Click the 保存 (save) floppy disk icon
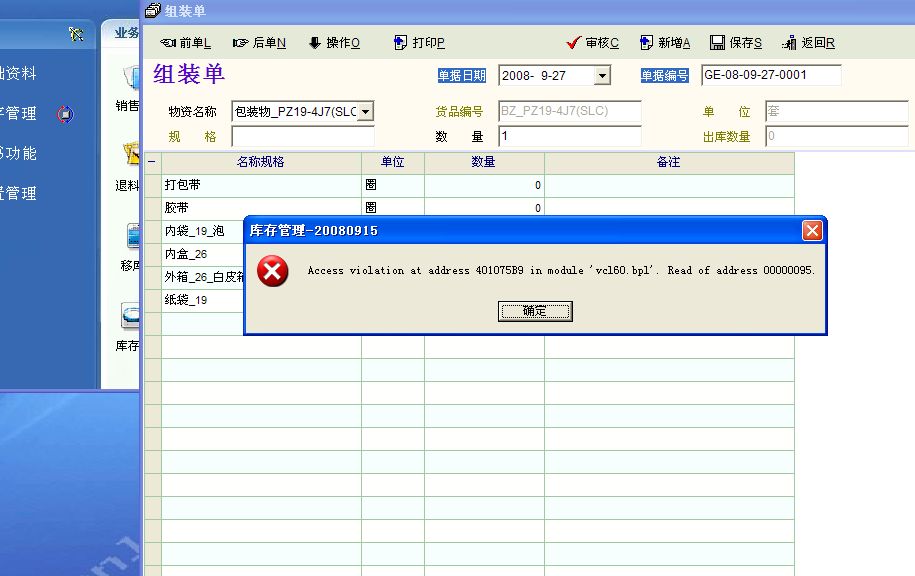The width and height of the screenshot is (915, 576). [x=717, y=43]
